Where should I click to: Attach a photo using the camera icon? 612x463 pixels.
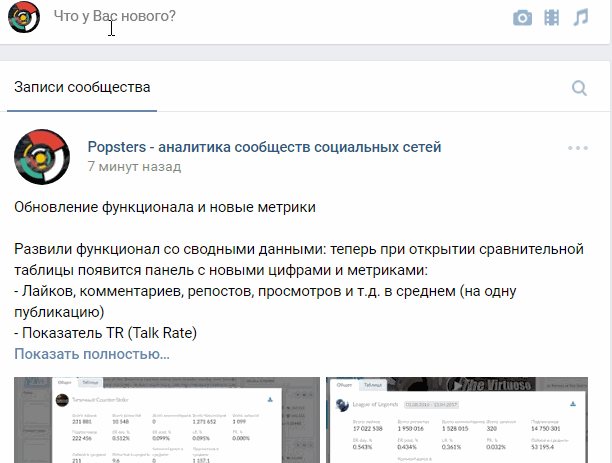point(522,18)
